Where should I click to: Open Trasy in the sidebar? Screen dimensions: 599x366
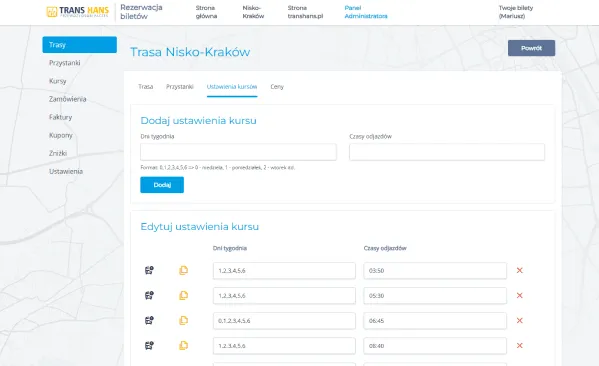(79, 45)
